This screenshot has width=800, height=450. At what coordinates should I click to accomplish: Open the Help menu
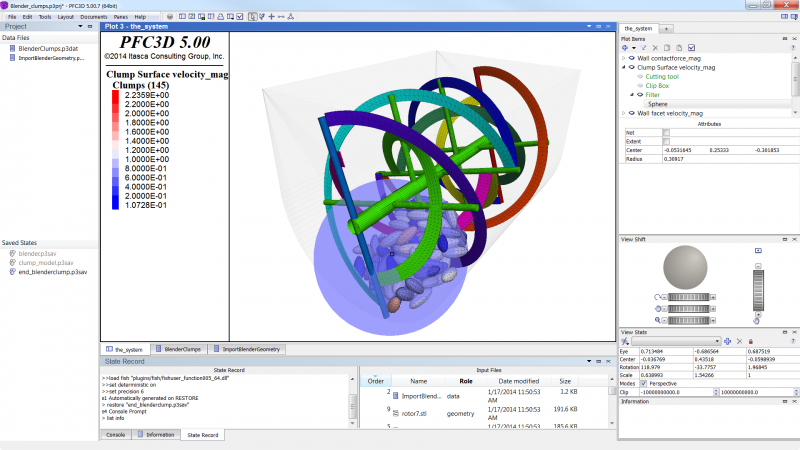click(x=140, y=17)
